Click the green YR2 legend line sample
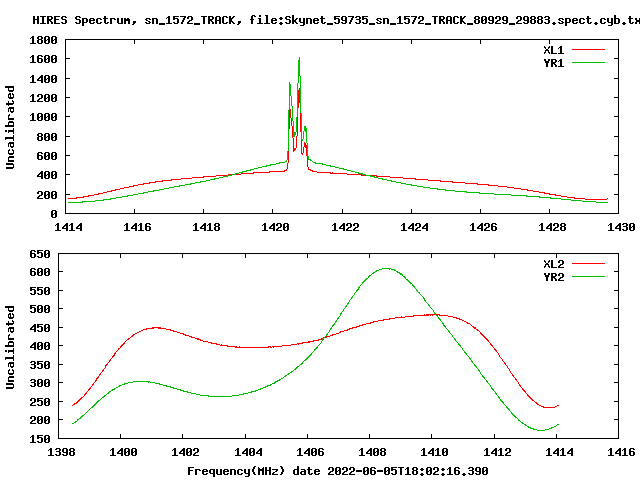 click(588, 277)
